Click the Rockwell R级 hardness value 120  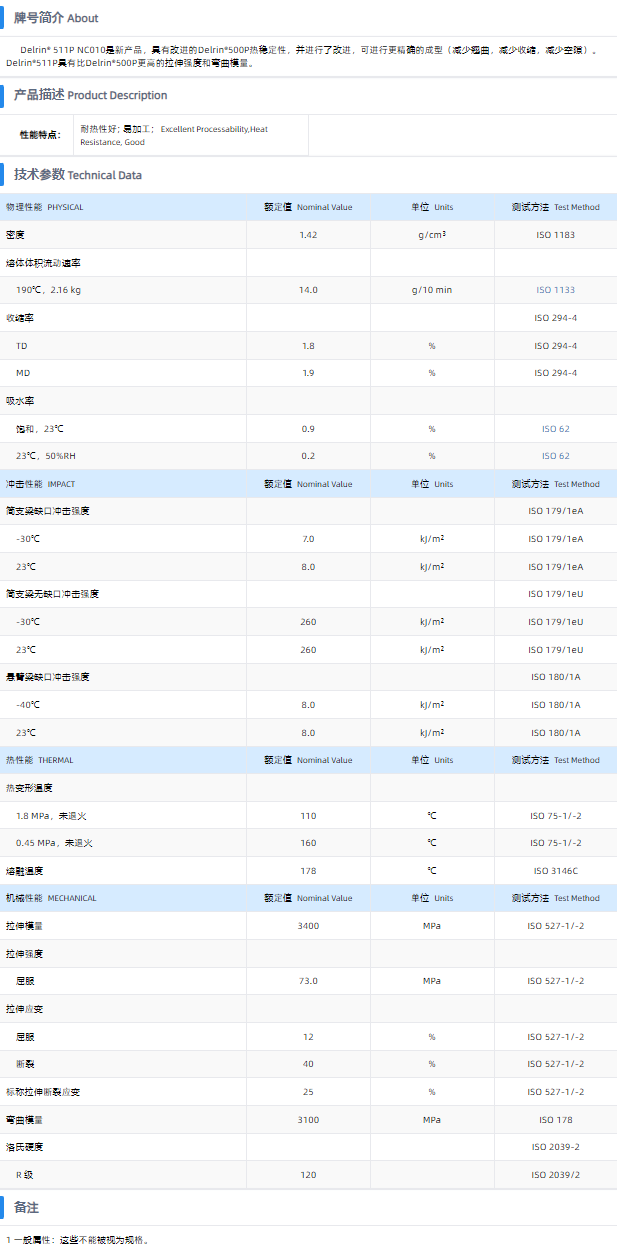click(308, 1175)
